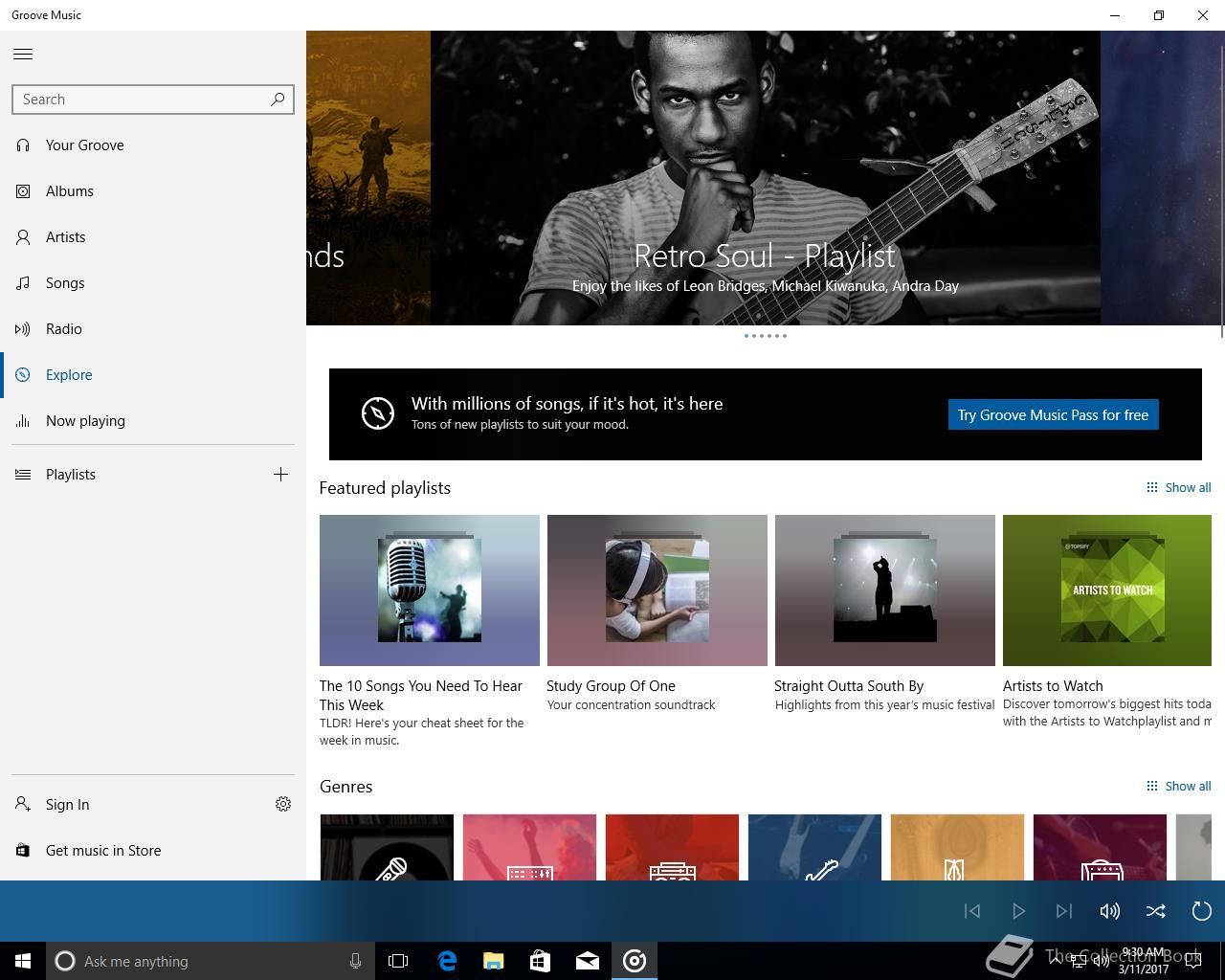Click system tray speaker icon

click(1102, 961)
